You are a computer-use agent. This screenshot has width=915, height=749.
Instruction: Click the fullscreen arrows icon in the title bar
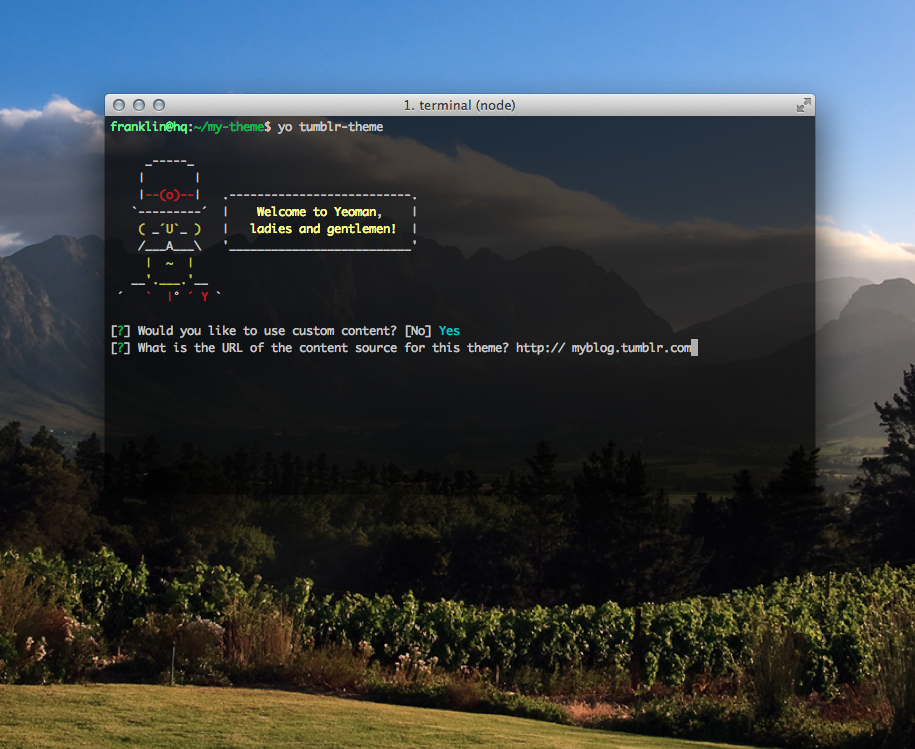[x=804, y=105]
